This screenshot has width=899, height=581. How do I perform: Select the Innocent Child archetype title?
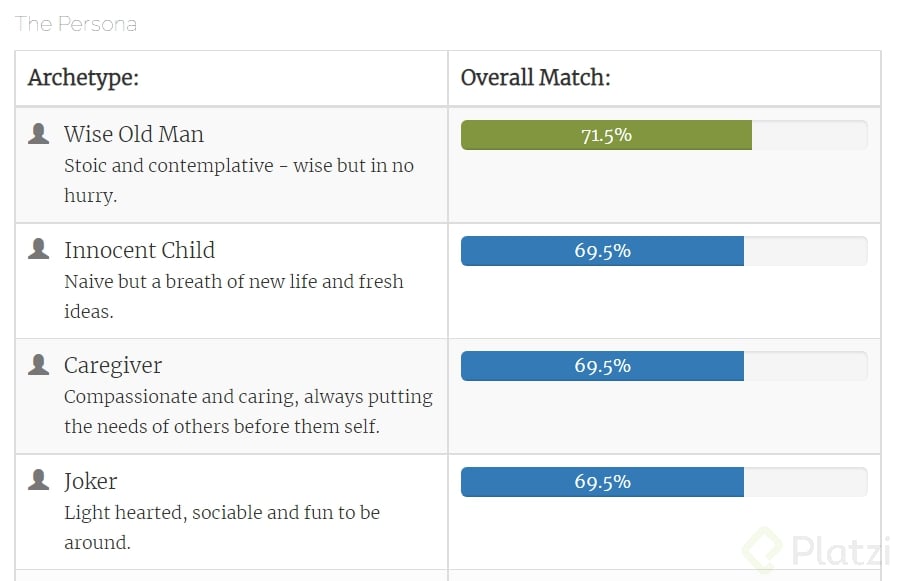tap(139, 250)
